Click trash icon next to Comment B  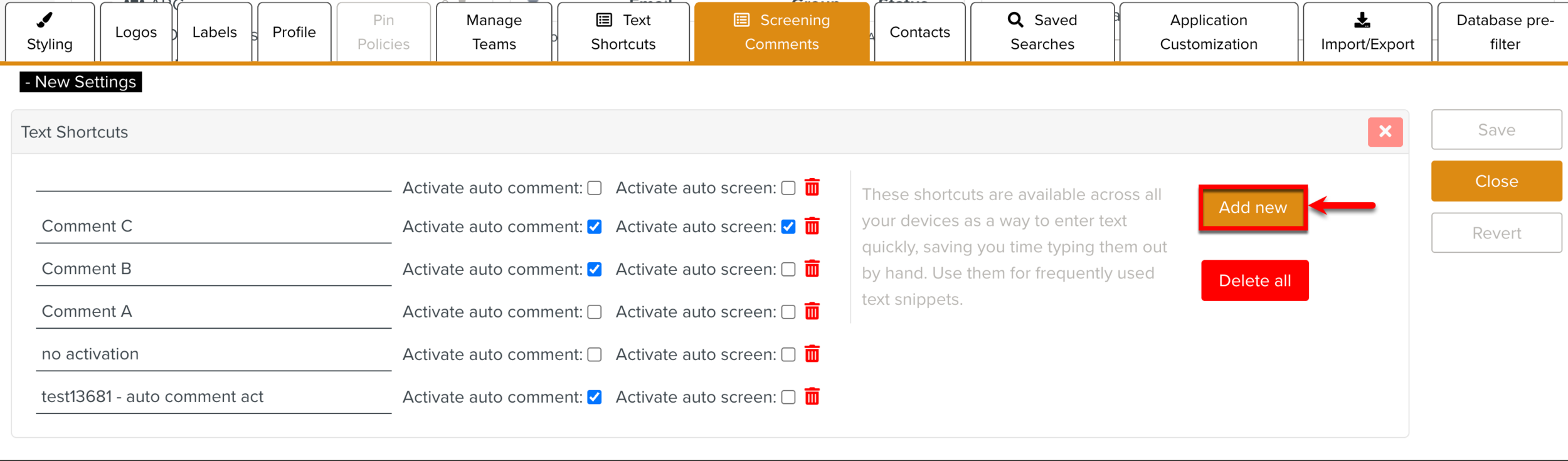(x=812, y=268)
